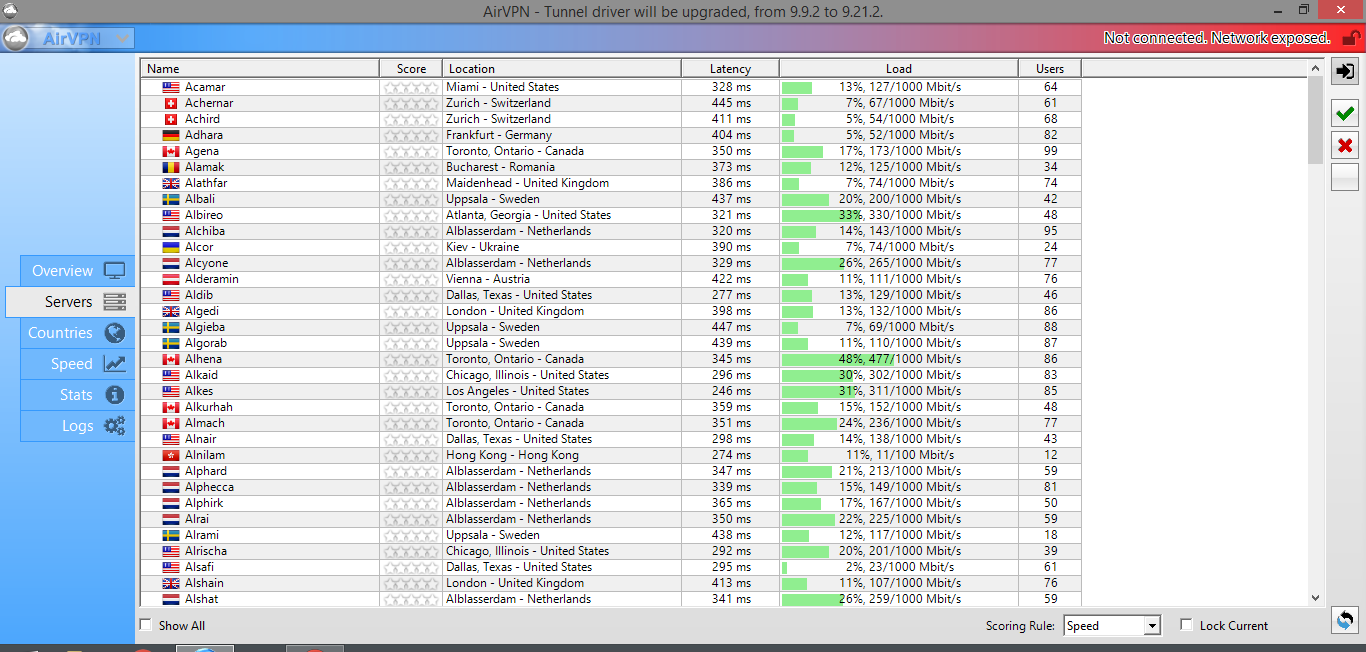The height and width of the screenshot is (652, 1366).
Task: Sort the server list by the Location column
Action: click(562, 69)
